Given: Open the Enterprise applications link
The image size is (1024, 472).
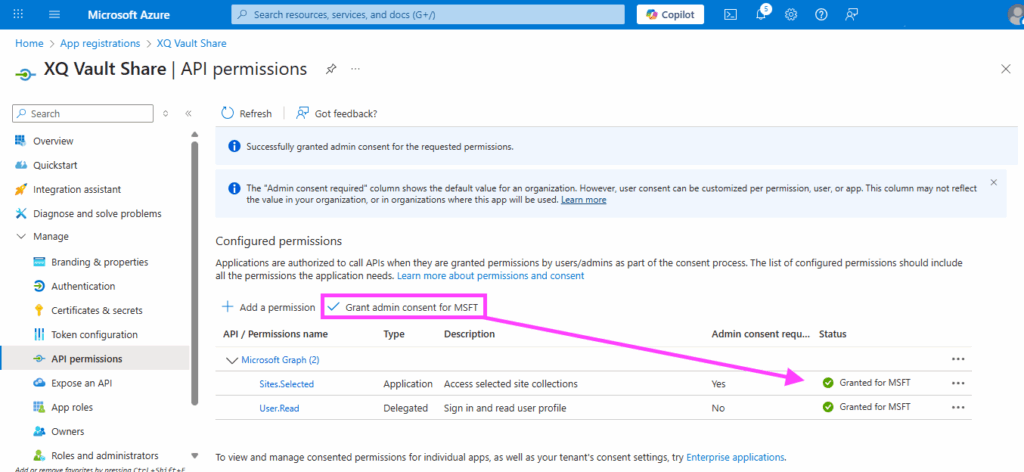Looking at the screenshot, I should tap(735, 456).
